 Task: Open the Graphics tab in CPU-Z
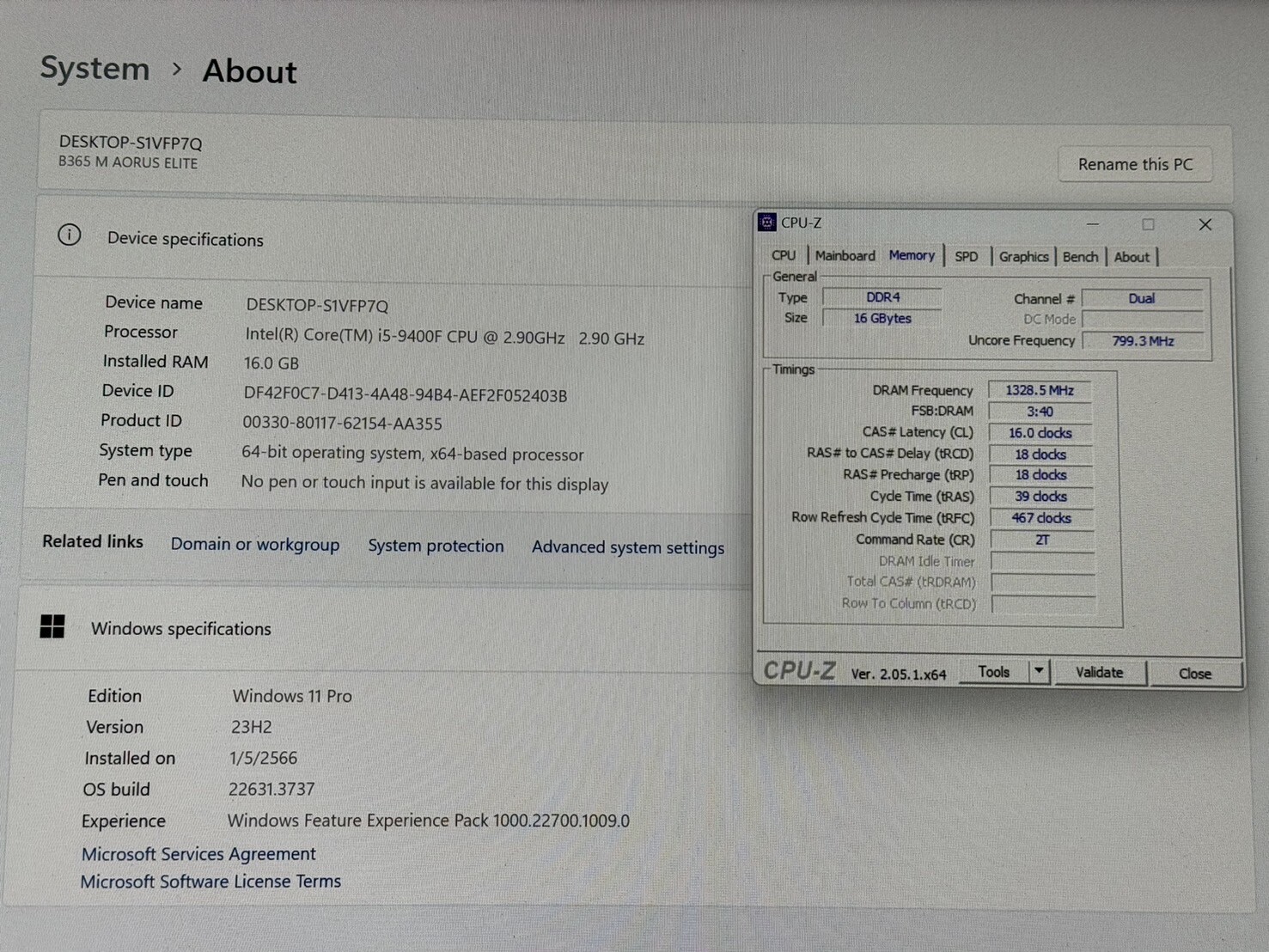click(1023, 256)
